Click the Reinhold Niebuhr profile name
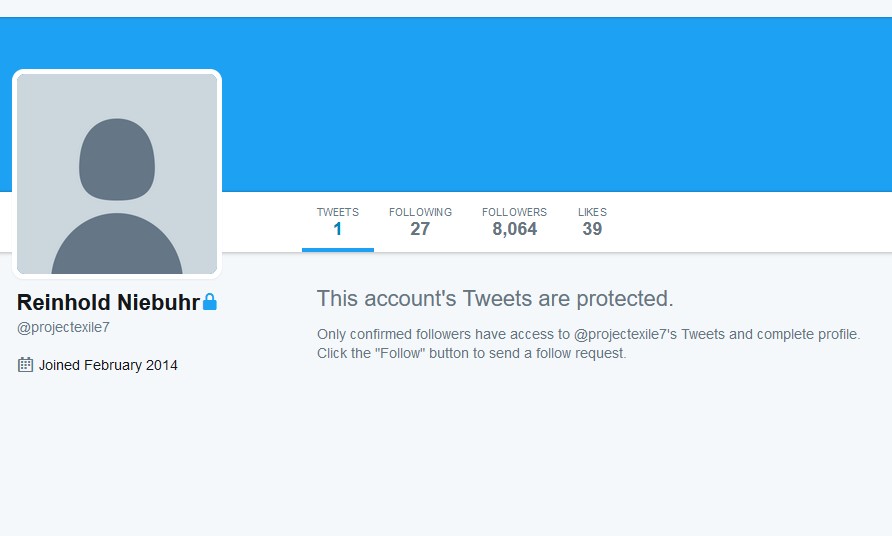The height and width of the screenshot is (536, 892). coord(108,302)
